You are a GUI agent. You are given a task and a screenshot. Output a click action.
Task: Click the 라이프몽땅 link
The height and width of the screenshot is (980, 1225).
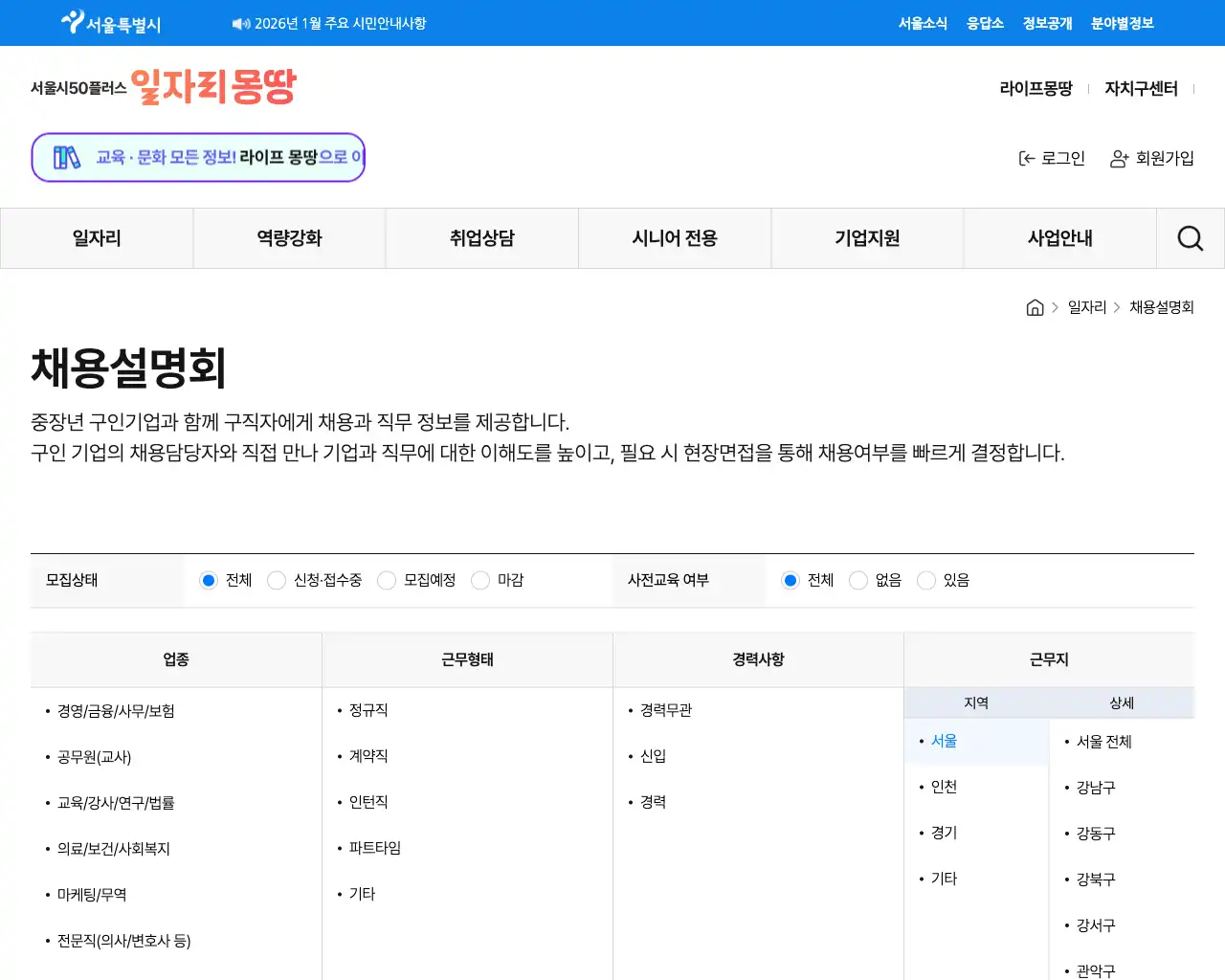1036,87
